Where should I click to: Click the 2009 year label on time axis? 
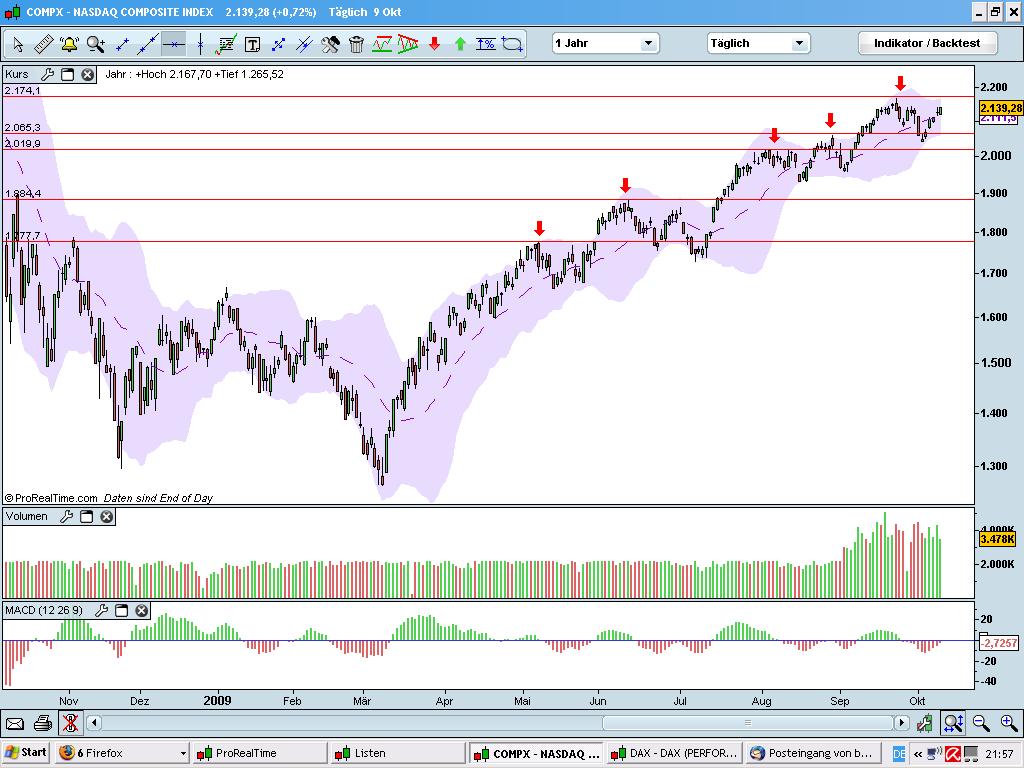217,701
